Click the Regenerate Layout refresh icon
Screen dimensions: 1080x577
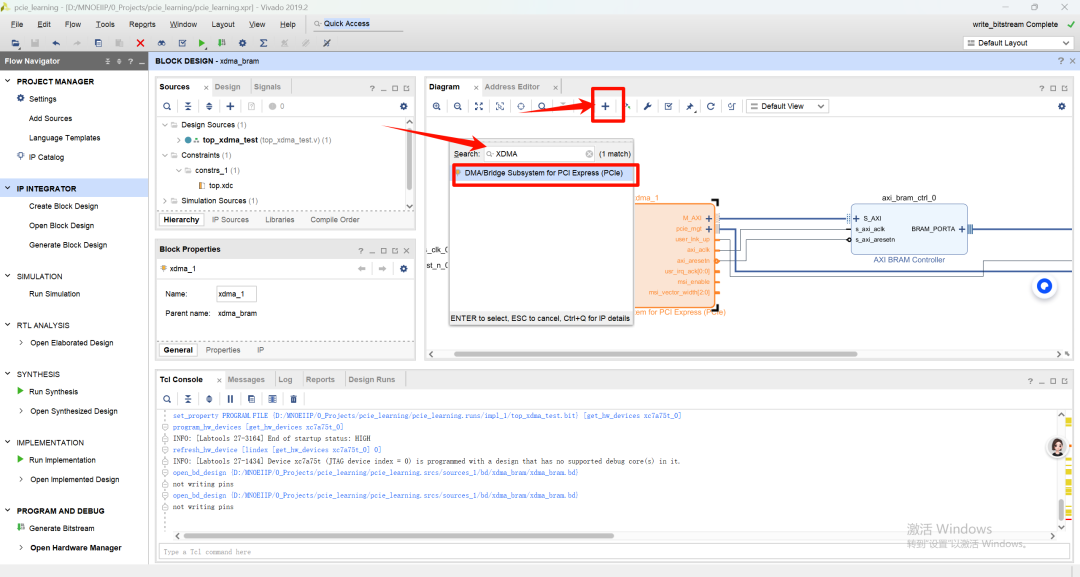pos(710,106)
